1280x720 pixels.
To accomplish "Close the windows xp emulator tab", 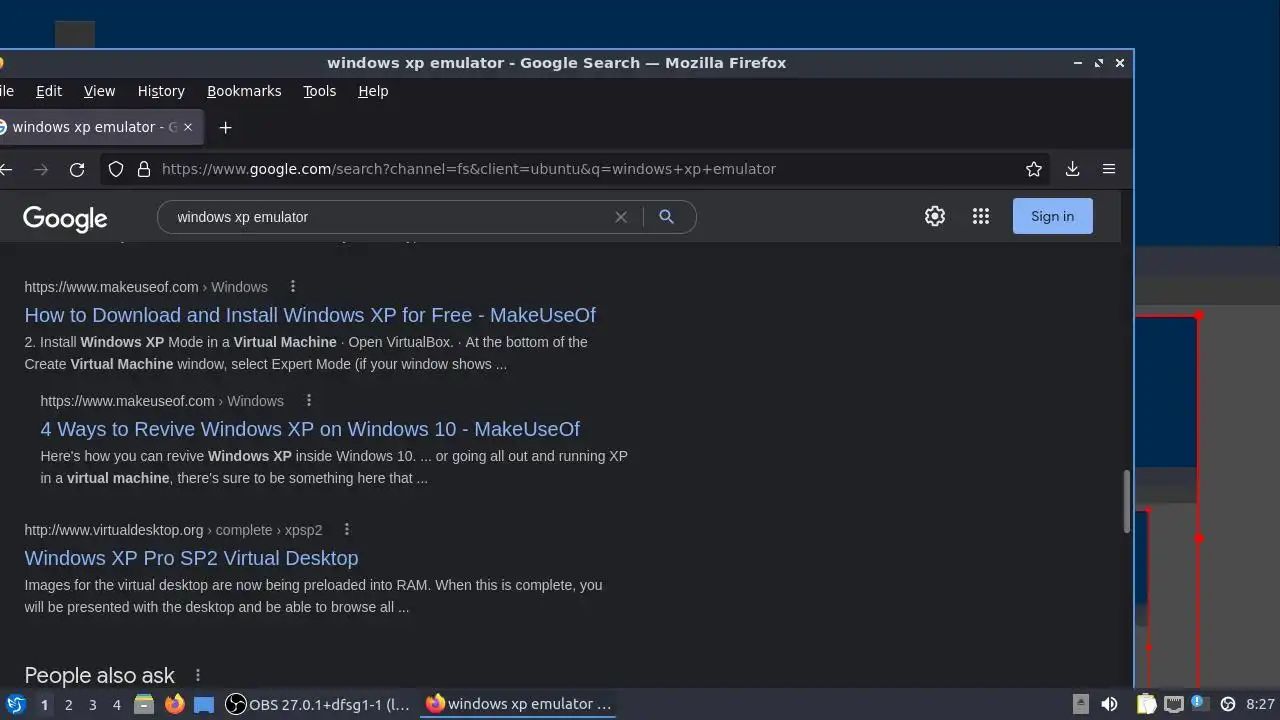I will tap(187, 127).
